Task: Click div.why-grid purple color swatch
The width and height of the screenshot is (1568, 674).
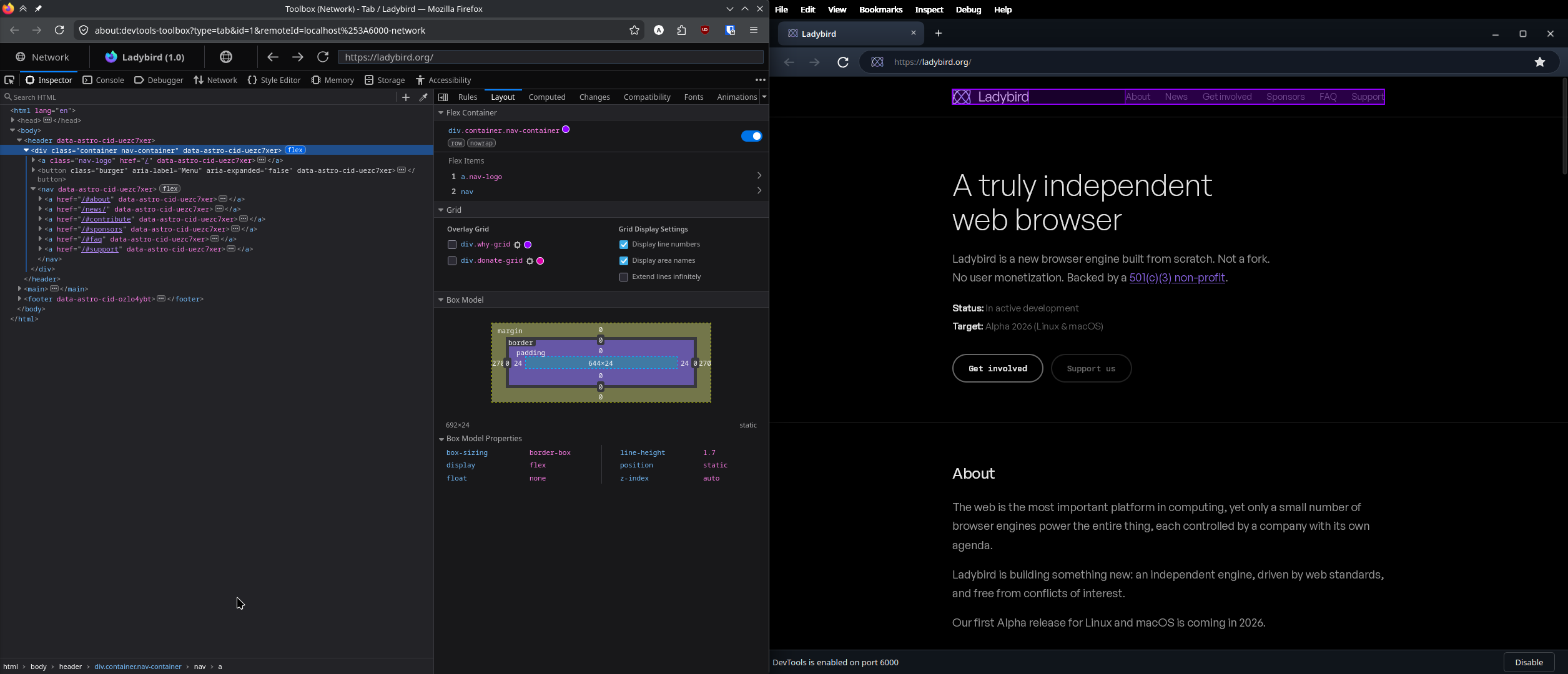Action: coord(528,245)
